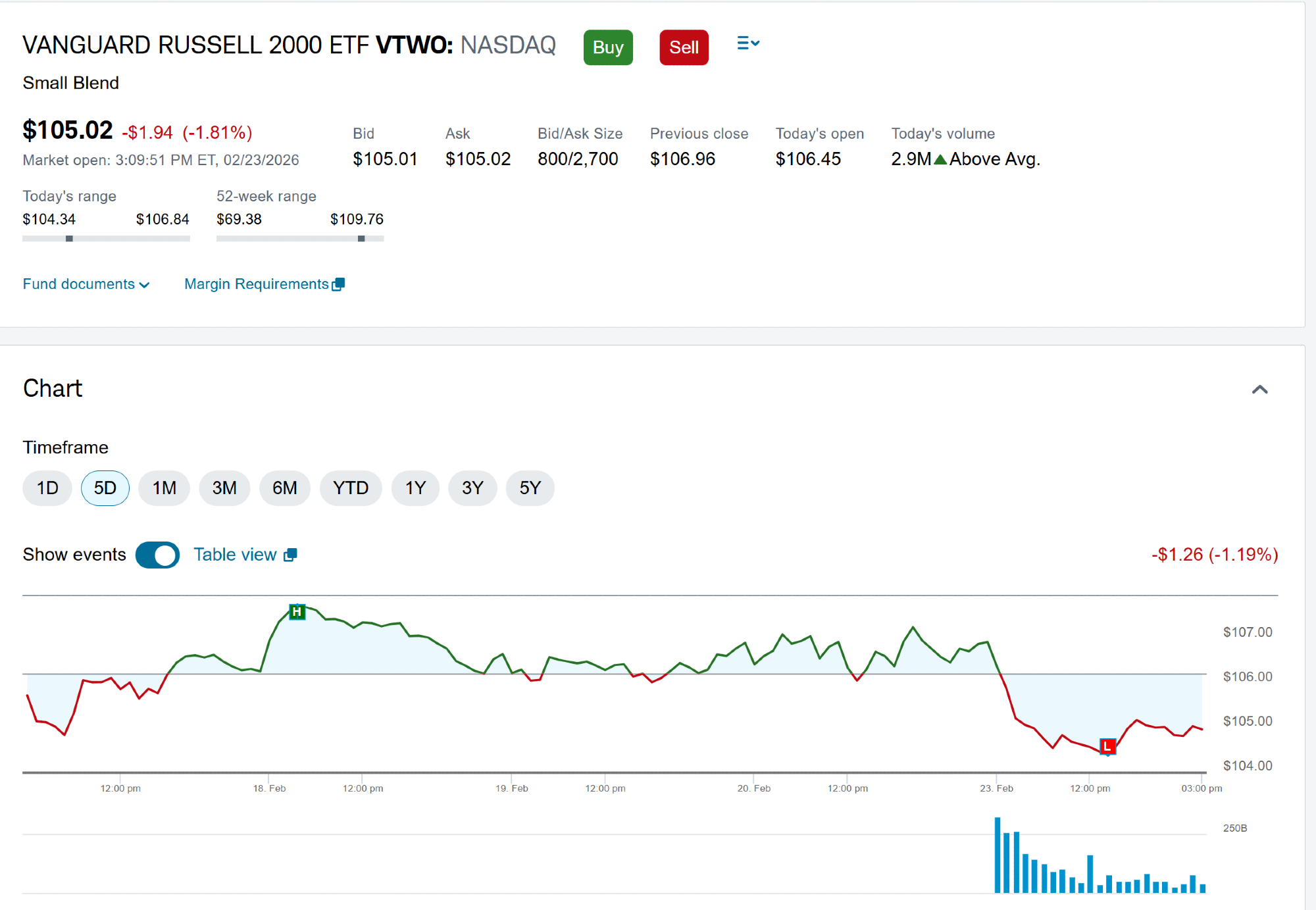The image size is (1316, 910).
Task: Select the 1M timeframe
Action: [x=164, y=488]
